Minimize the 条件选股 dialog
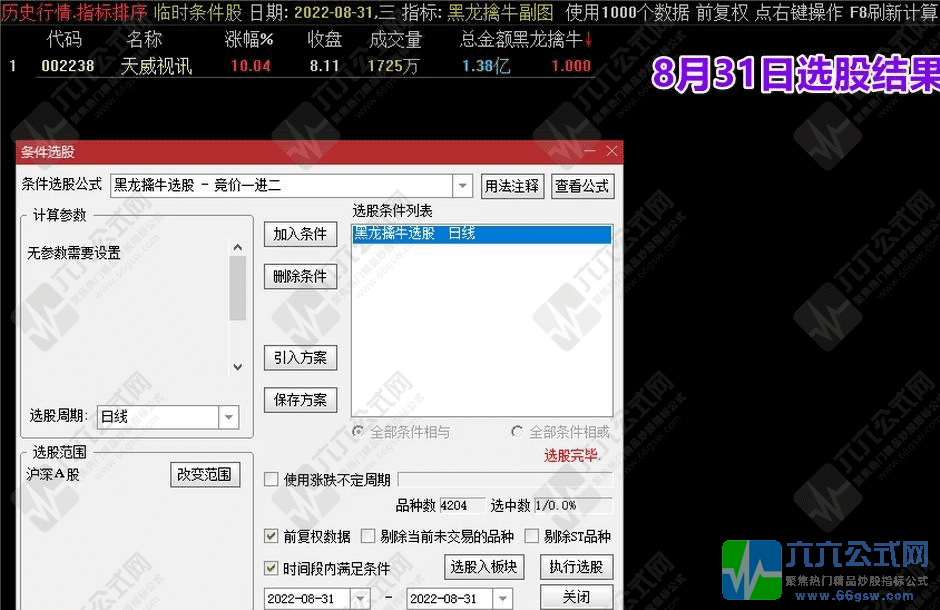 tap(590, 151)
